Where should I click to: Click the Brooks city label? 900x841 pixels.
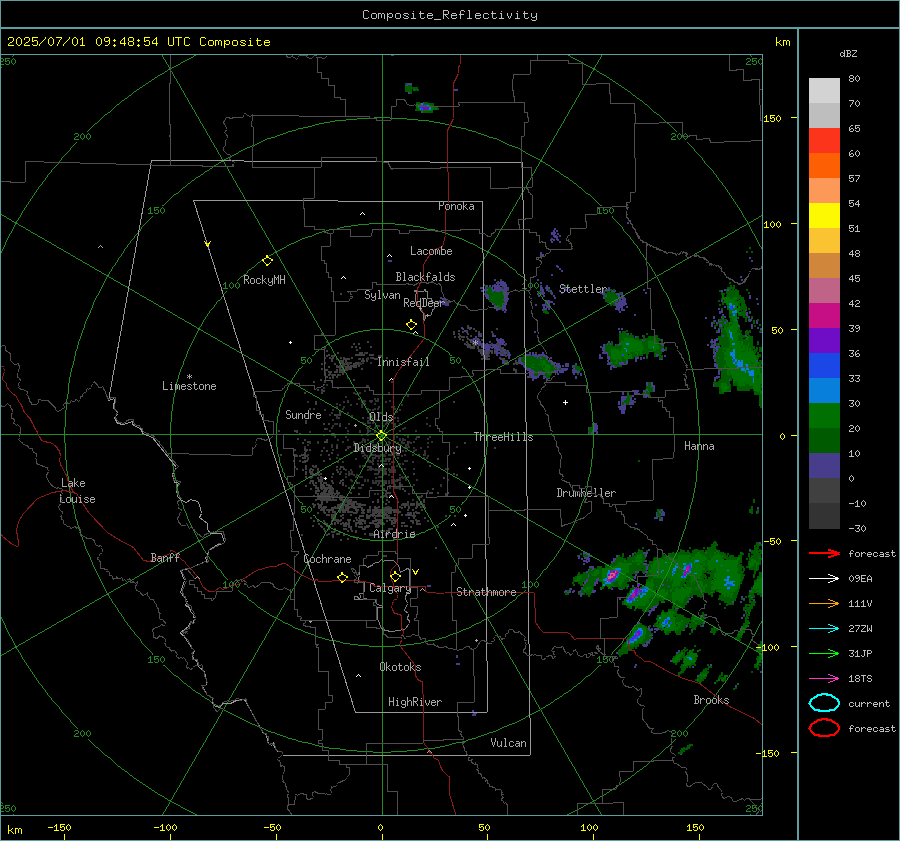[x=711, y=700]
